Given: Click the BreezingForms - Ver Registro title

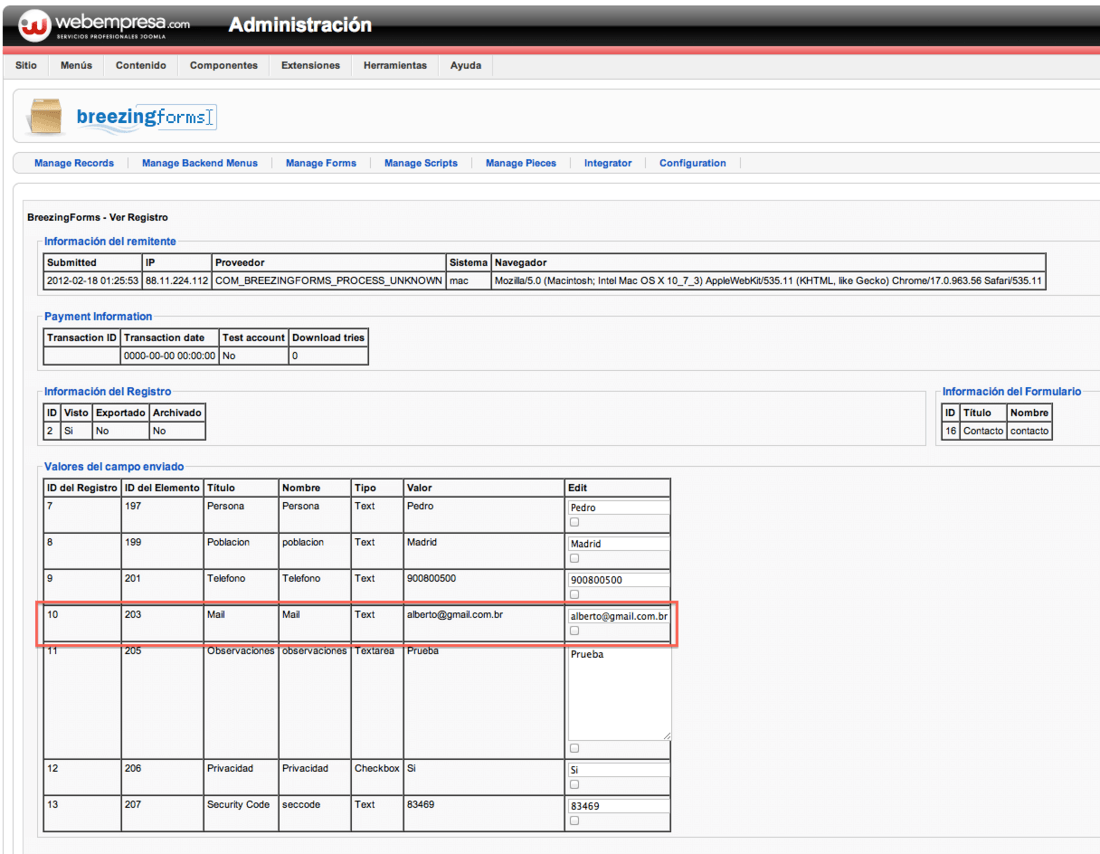Looking at the screenshot, I should point(98,218).
